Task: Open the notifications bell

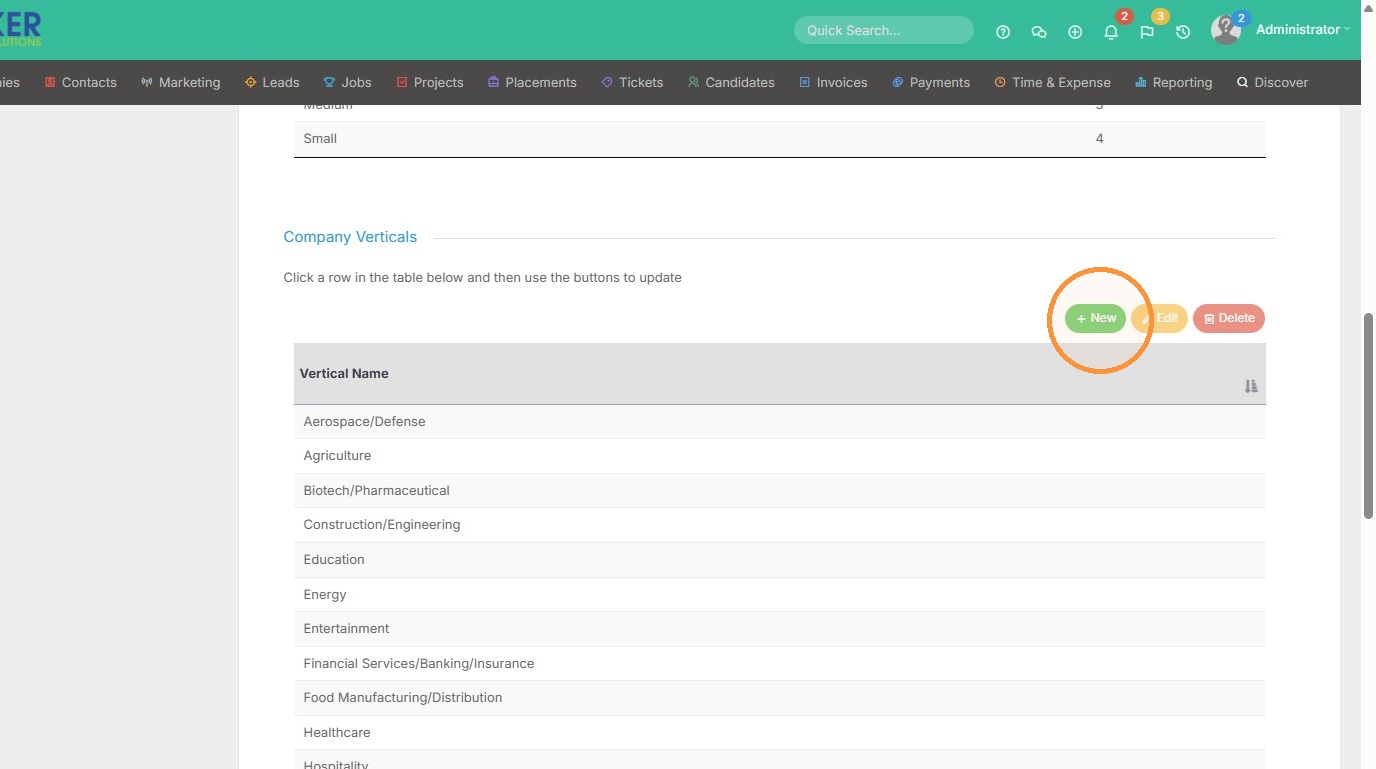Action: pos(1111,32)
